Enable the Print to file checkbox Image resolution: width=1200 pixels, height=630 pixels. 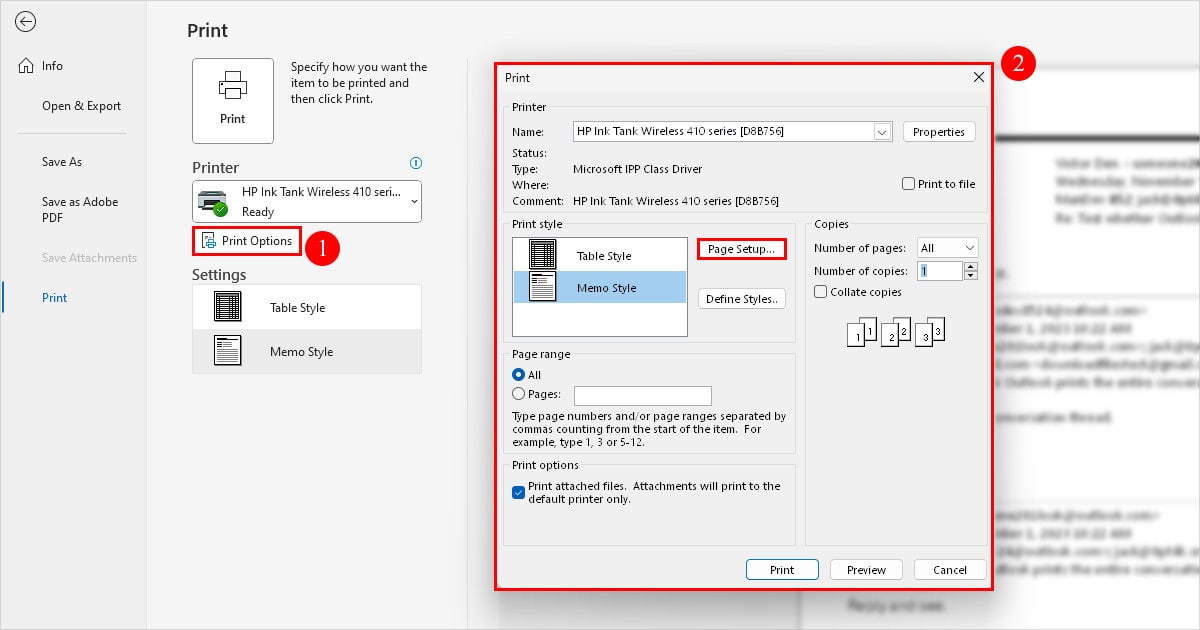click(x=908, y=184)
